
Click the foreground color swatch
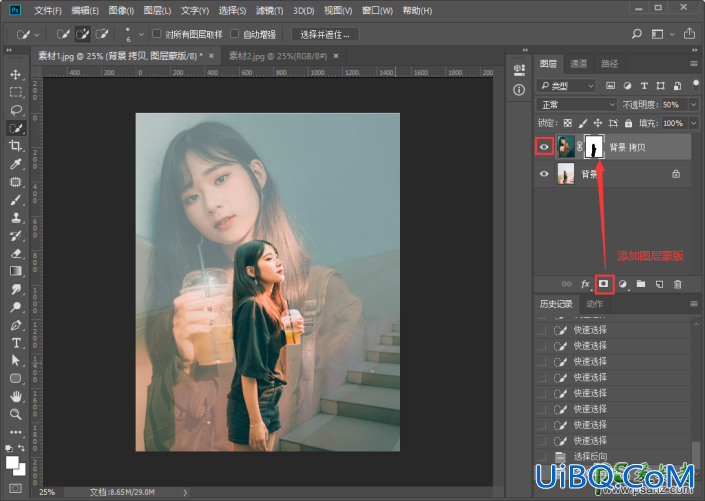click(x=12, y=463)
